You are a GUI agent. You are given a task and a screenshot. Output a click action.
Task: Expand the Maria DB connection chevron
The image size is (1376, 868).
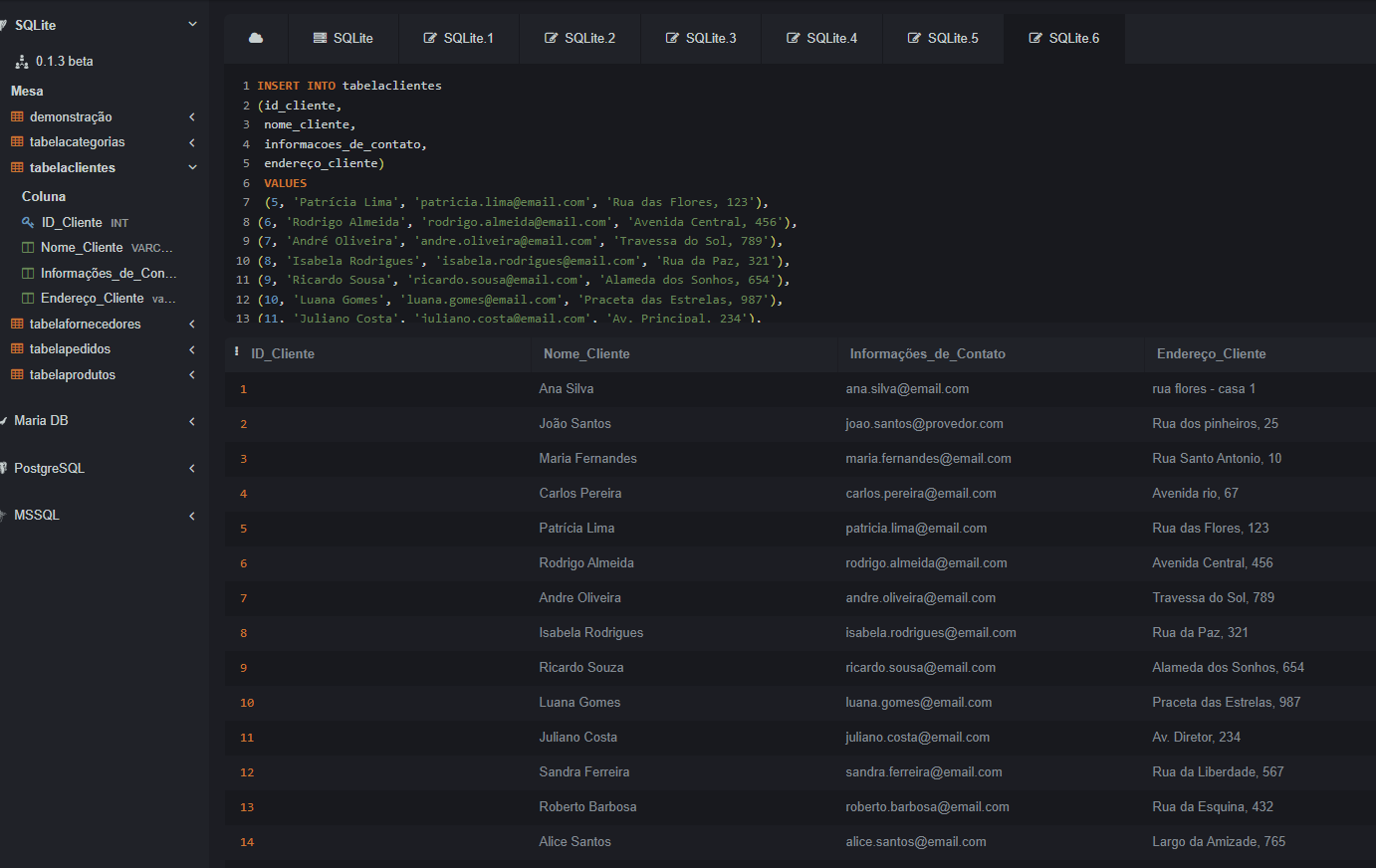tap(192, 421)
